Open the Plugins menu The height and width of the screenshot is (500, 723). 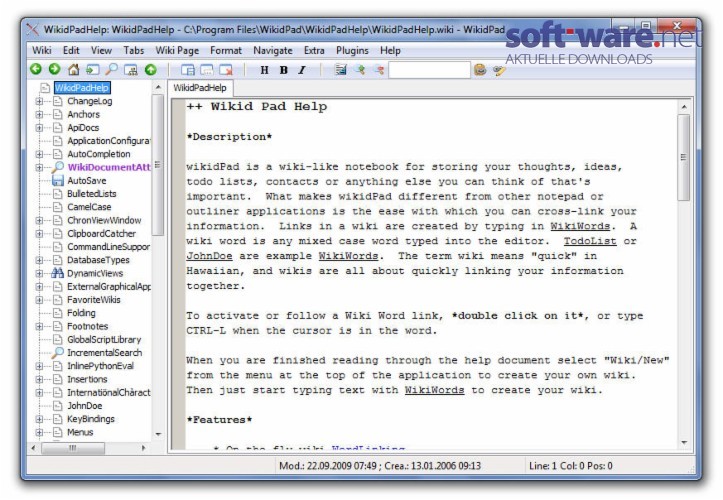click(x=352, y=50)
